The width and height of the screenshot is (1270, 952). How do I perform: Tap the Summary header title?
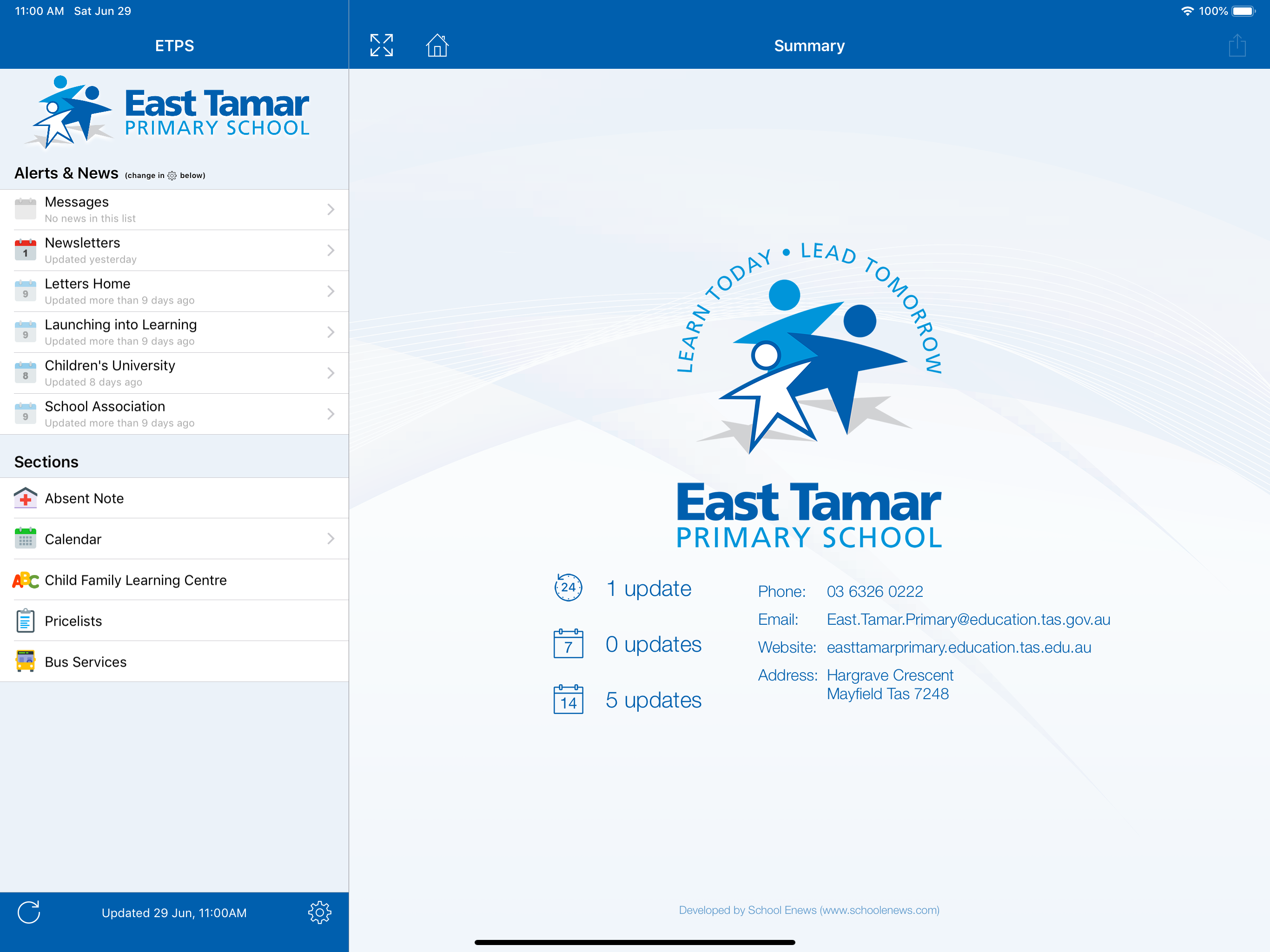coord(809,46)
